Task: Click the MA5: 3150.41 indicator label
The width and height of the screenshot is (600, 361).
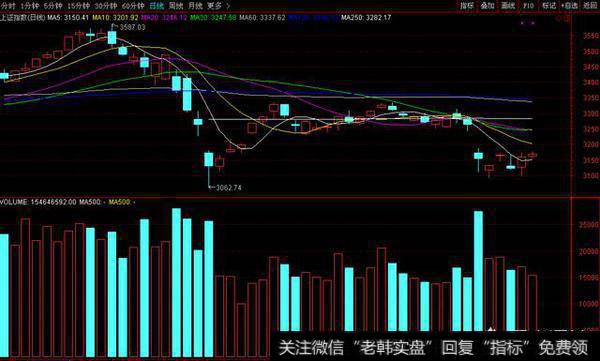Action: point(68,18)
